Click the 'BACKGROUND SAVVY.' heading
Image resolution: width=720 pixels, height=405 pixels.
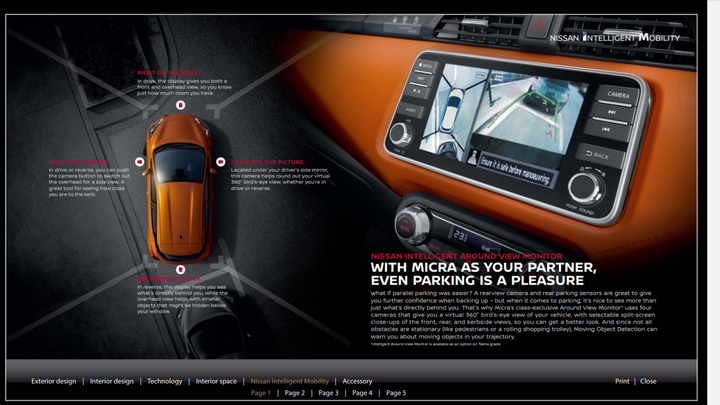coord(169,279)
